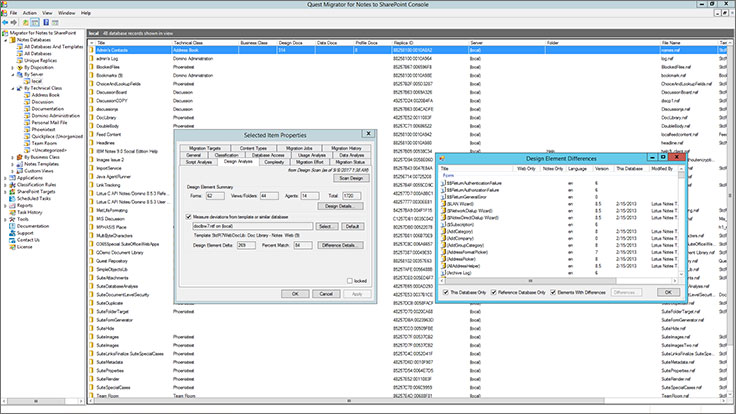The height and width of the screenshot is (414, 736).
Task: Click the Difference Details button
Action: click(340, 245)
